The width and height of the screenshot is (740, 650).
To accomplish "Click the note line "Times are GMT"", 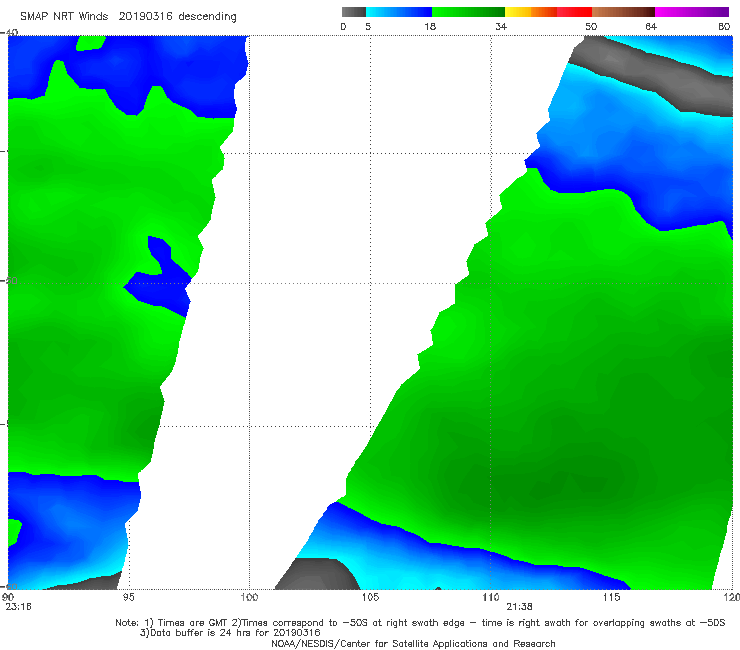I will click(x=193, y=623).
